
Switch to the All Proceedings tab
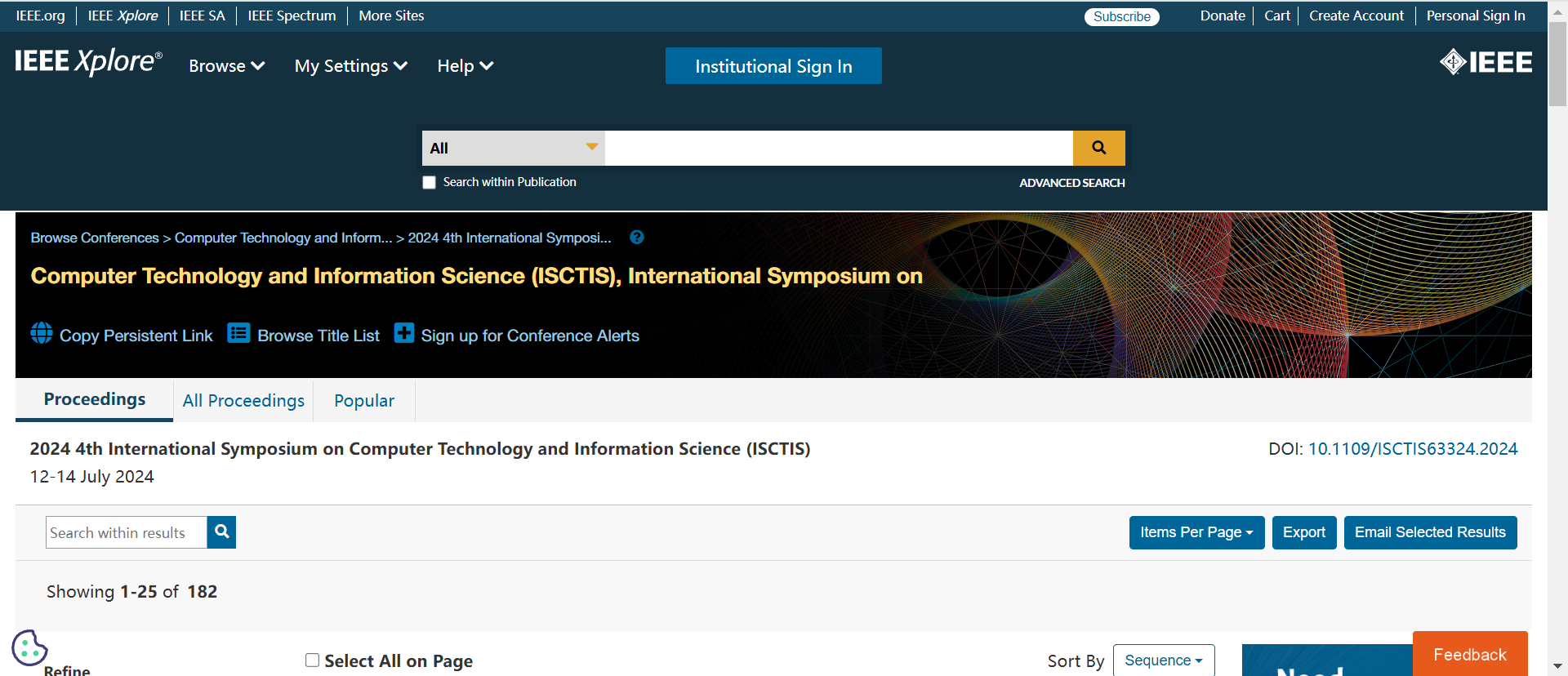pyautogui.click(x=243, y=401)
